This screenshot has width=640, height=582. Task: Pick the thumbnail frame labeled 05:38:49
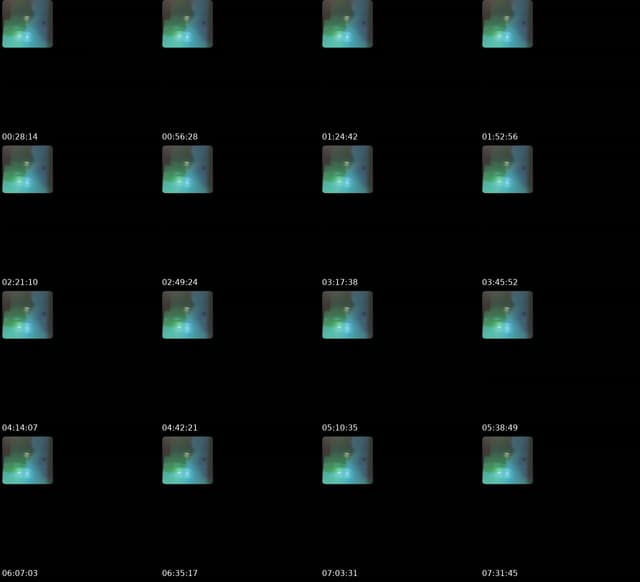coord(507,315)
